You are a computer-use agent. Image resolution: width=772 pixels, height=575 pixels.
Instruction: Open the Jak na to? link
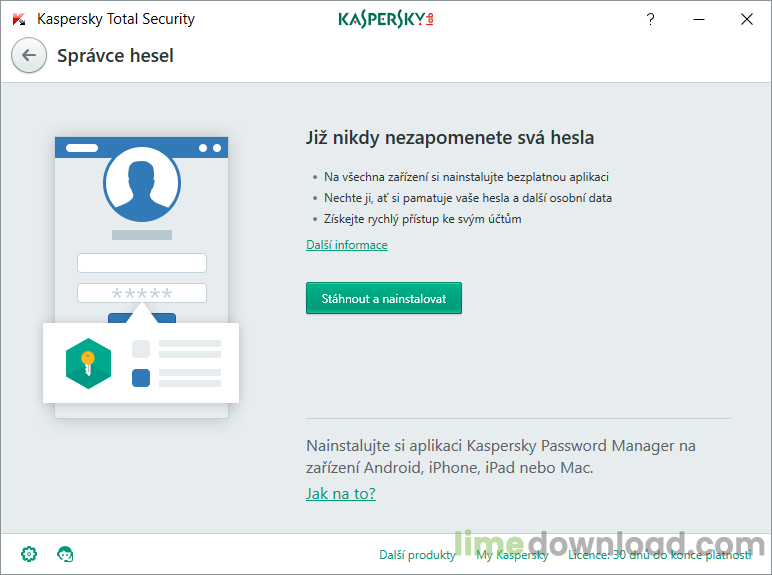341,493
